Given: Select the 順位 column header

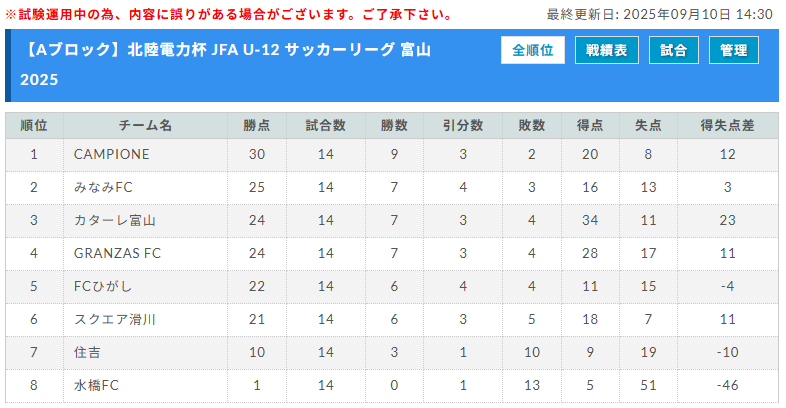Looking at the screenshot, I should [34, 125].
